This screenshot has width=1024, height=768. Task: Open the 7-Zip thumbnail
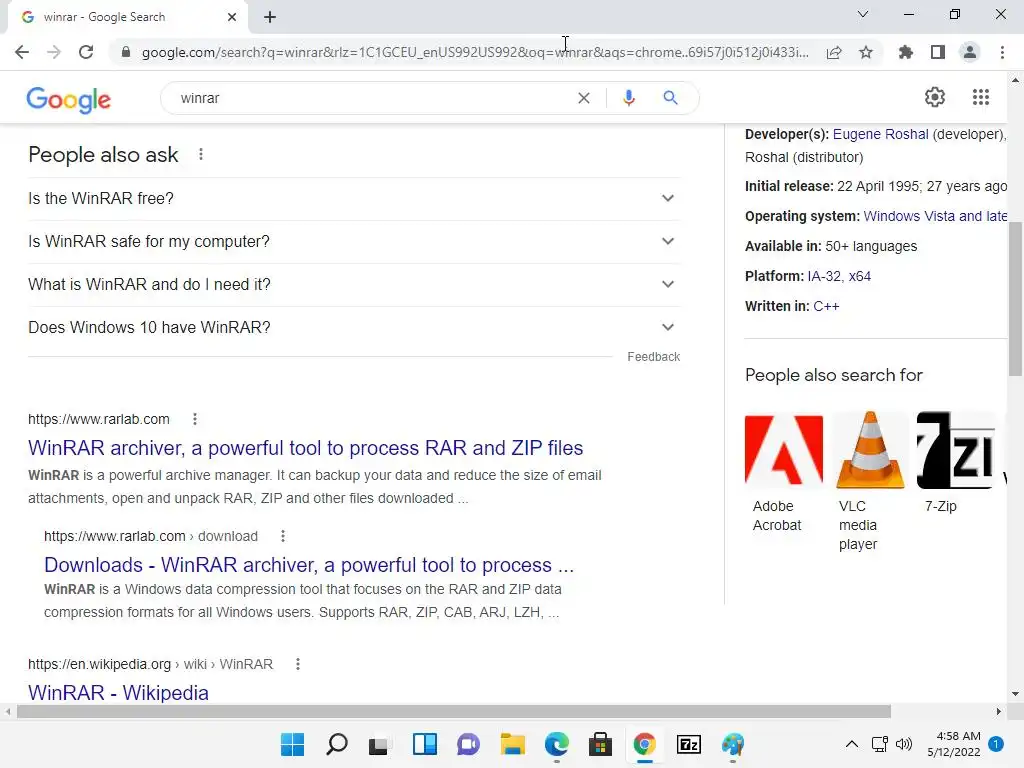pyautogui.click(x=956, y=451)
